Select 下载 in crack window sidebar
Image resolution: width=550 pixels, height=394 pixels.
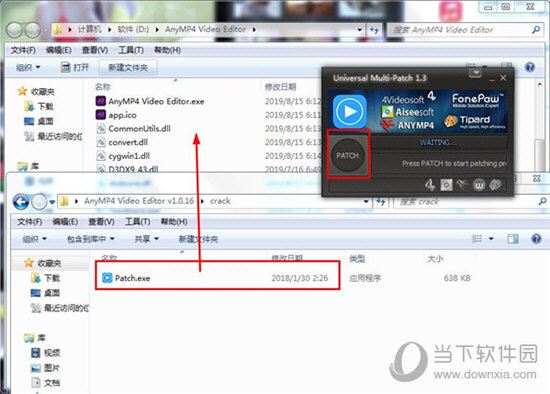(x=46, y=278)
